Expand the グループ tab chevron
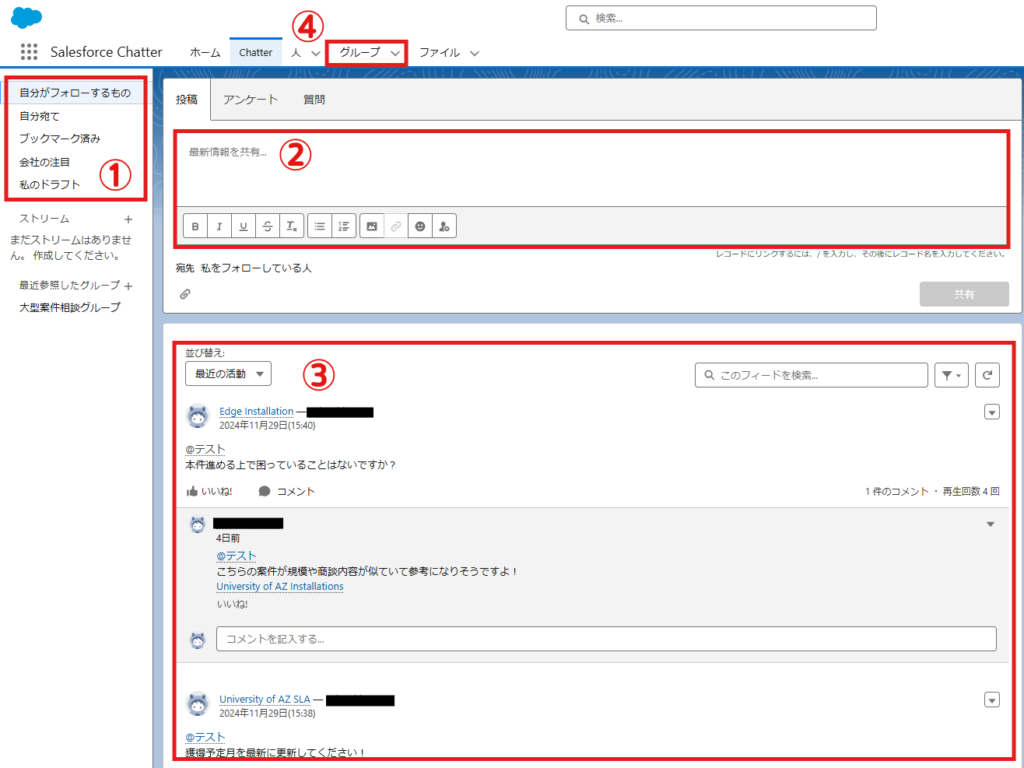 395,53
